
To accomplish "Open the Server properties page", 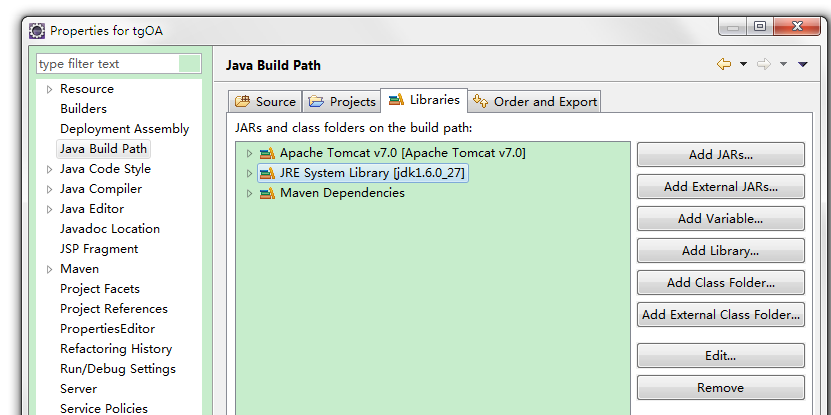I will [x=78, y=388].
